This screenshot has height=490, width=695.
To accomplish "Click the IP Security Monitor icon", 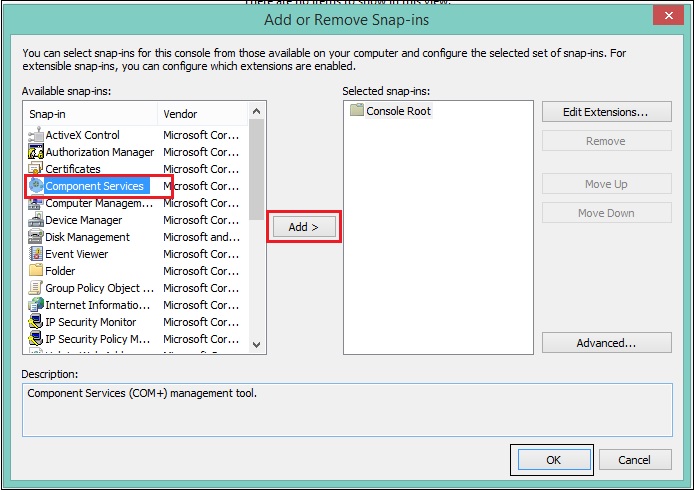I will coord(35,322).
